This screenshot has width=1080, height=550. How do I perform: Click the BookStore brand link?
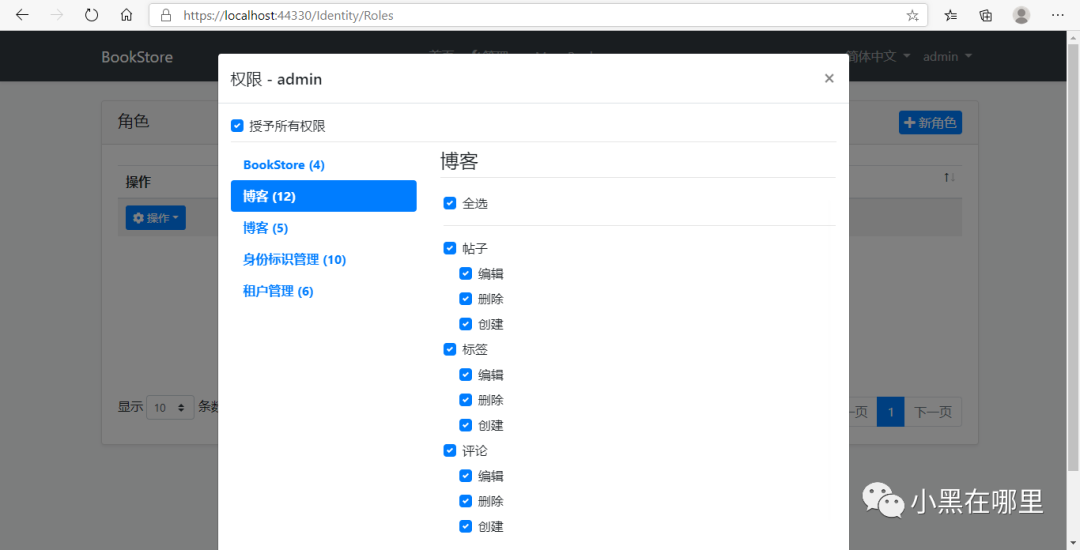(x=137, y=57)
